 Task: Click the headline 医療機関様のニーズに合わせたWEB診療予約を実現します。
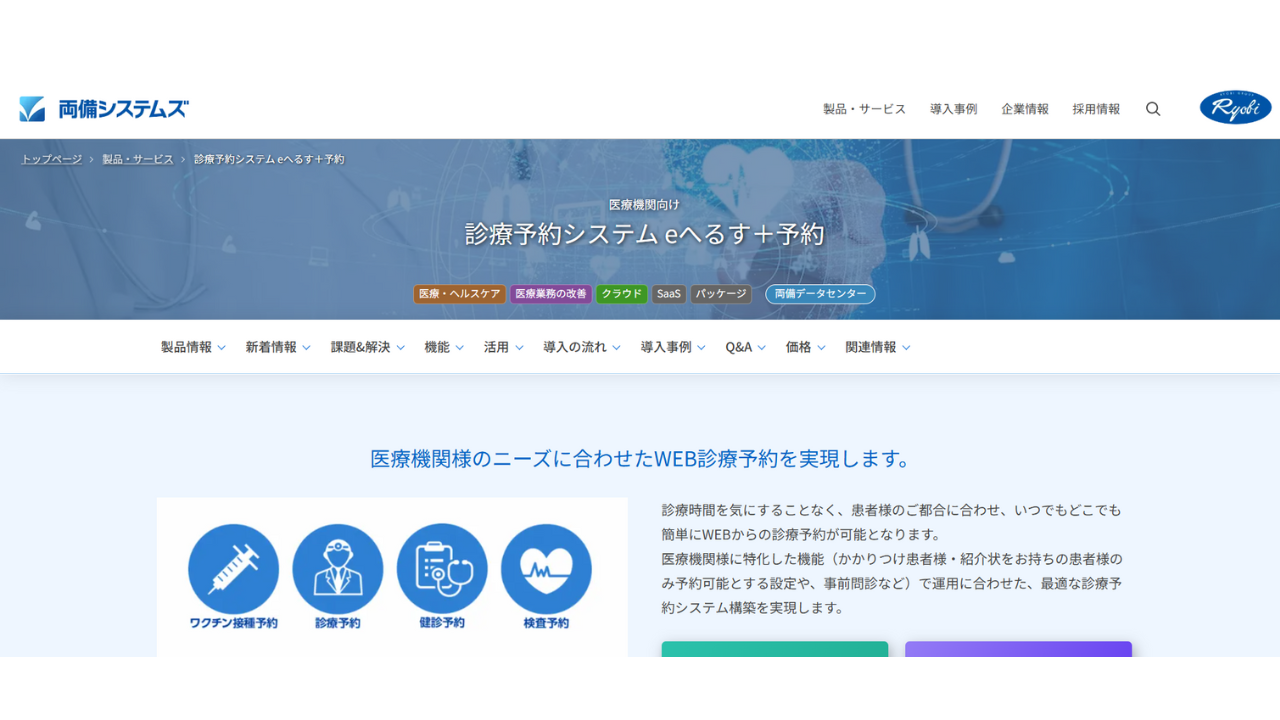coord(642,459)
